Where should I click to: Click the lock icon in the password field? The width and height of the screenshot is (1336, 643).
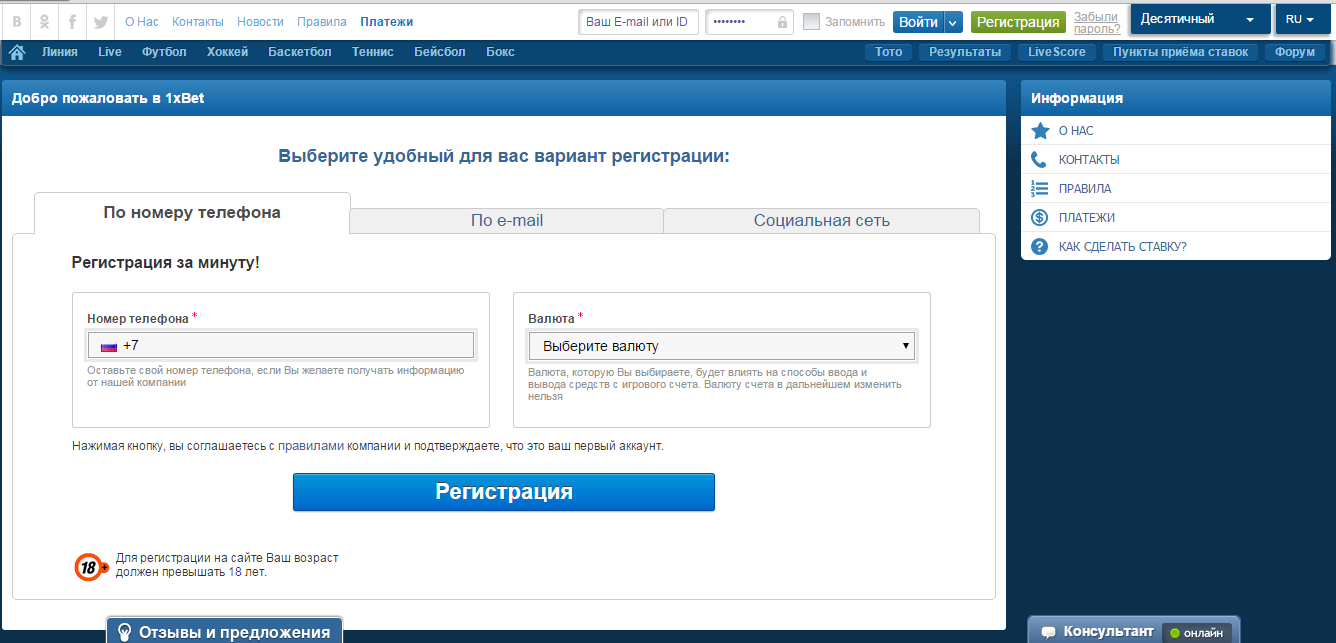[782, 22]
